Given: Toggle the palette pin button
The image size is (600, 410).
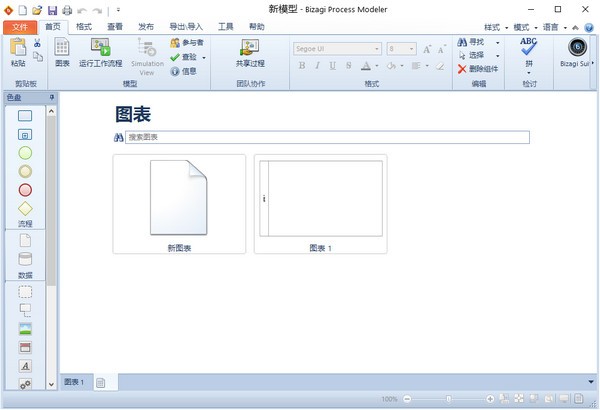Looking at the screenshot, I should tap(51, 98).
